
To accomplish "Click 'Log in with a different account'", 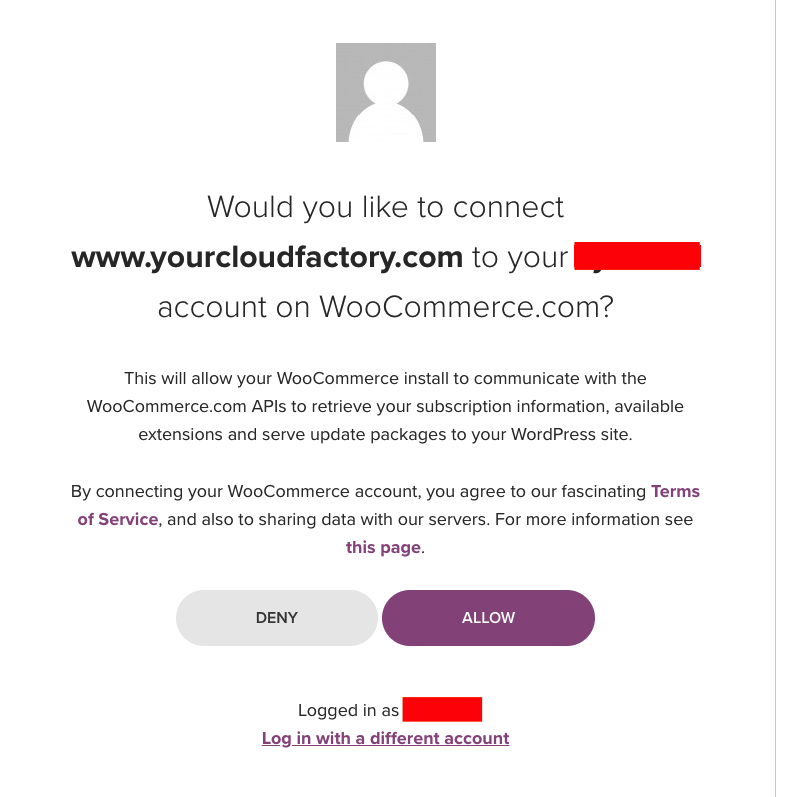I will tap(385, 738).
